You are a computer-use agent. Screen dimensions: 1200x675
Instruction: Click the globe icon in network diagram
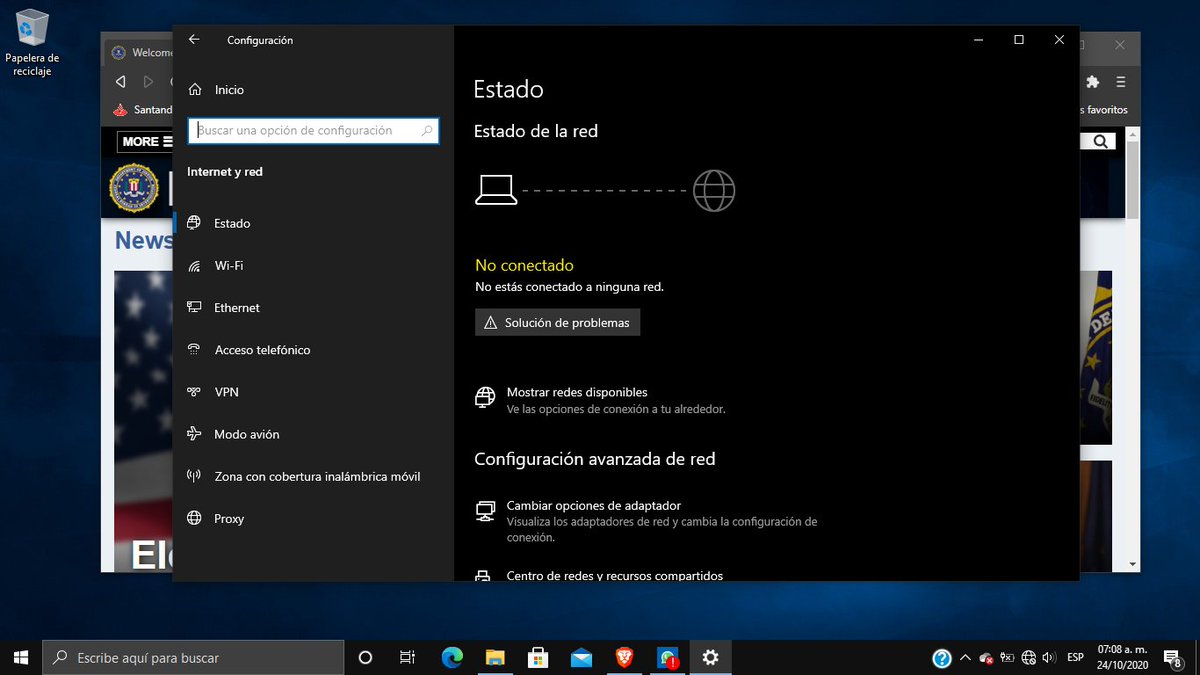(x=714, y=190)
